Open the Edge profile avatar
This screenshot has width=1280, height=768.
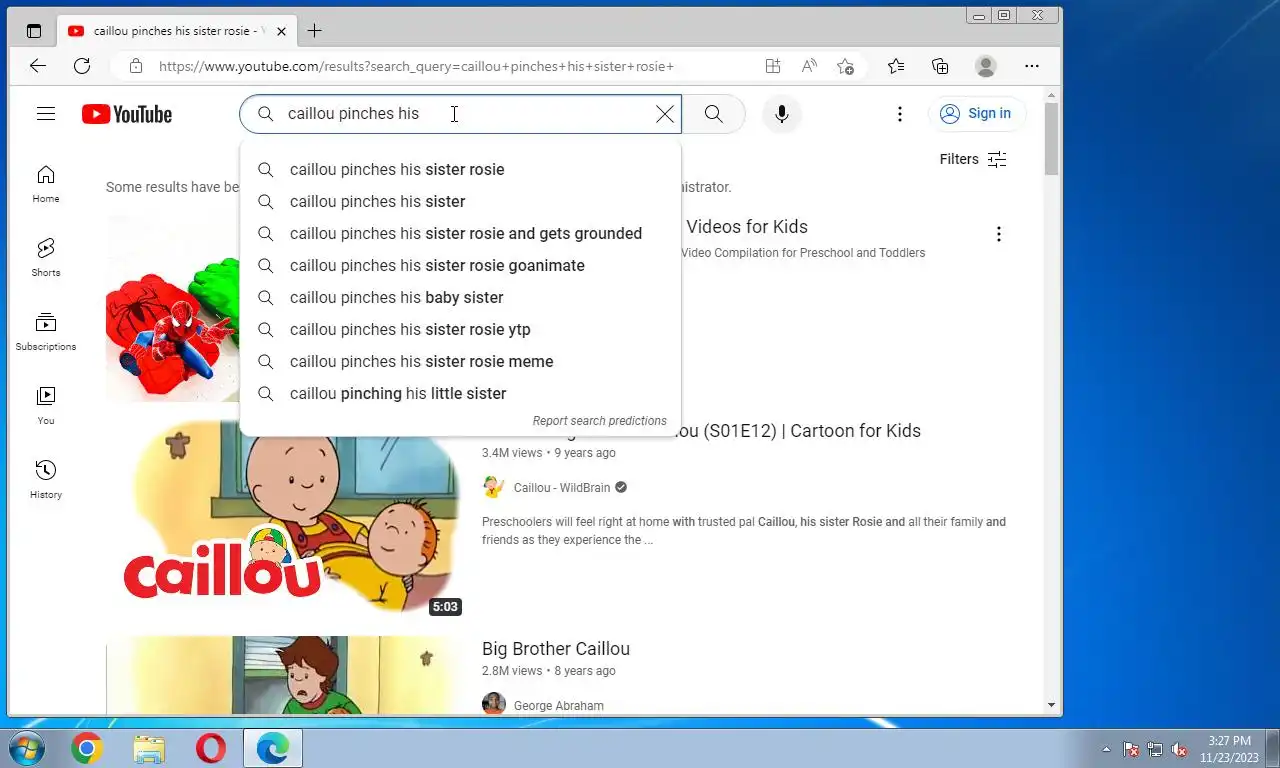pyautogui.click(x=986, y=66)
